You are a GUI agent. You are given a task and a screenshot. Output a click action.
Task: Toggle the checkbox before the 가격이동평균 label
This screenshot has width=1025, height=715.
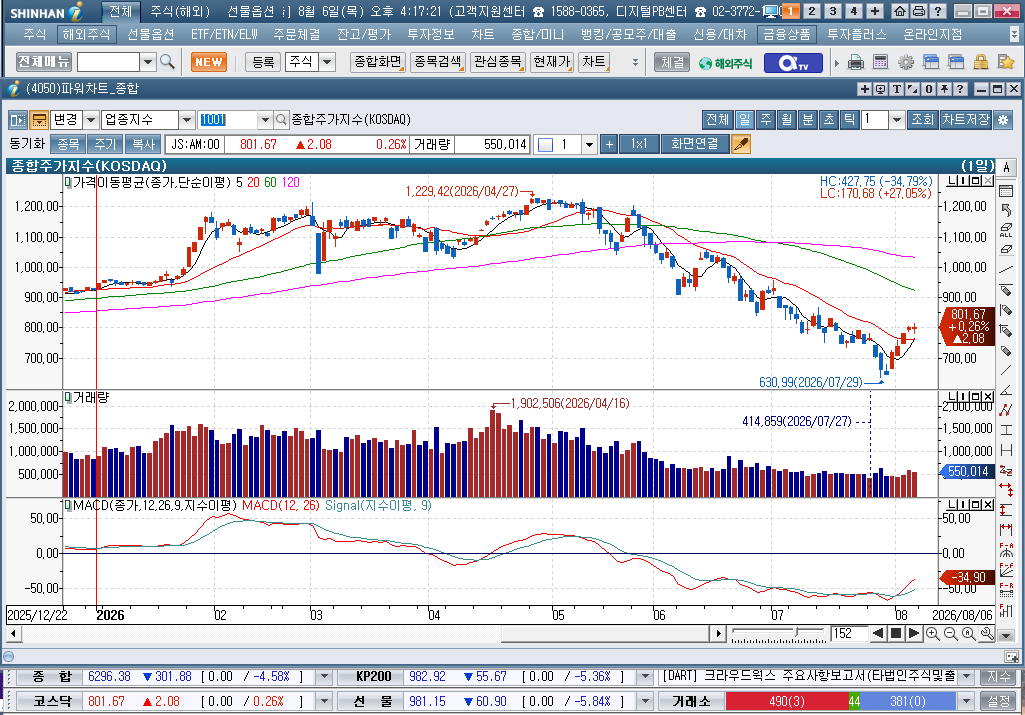click(67, 182)
